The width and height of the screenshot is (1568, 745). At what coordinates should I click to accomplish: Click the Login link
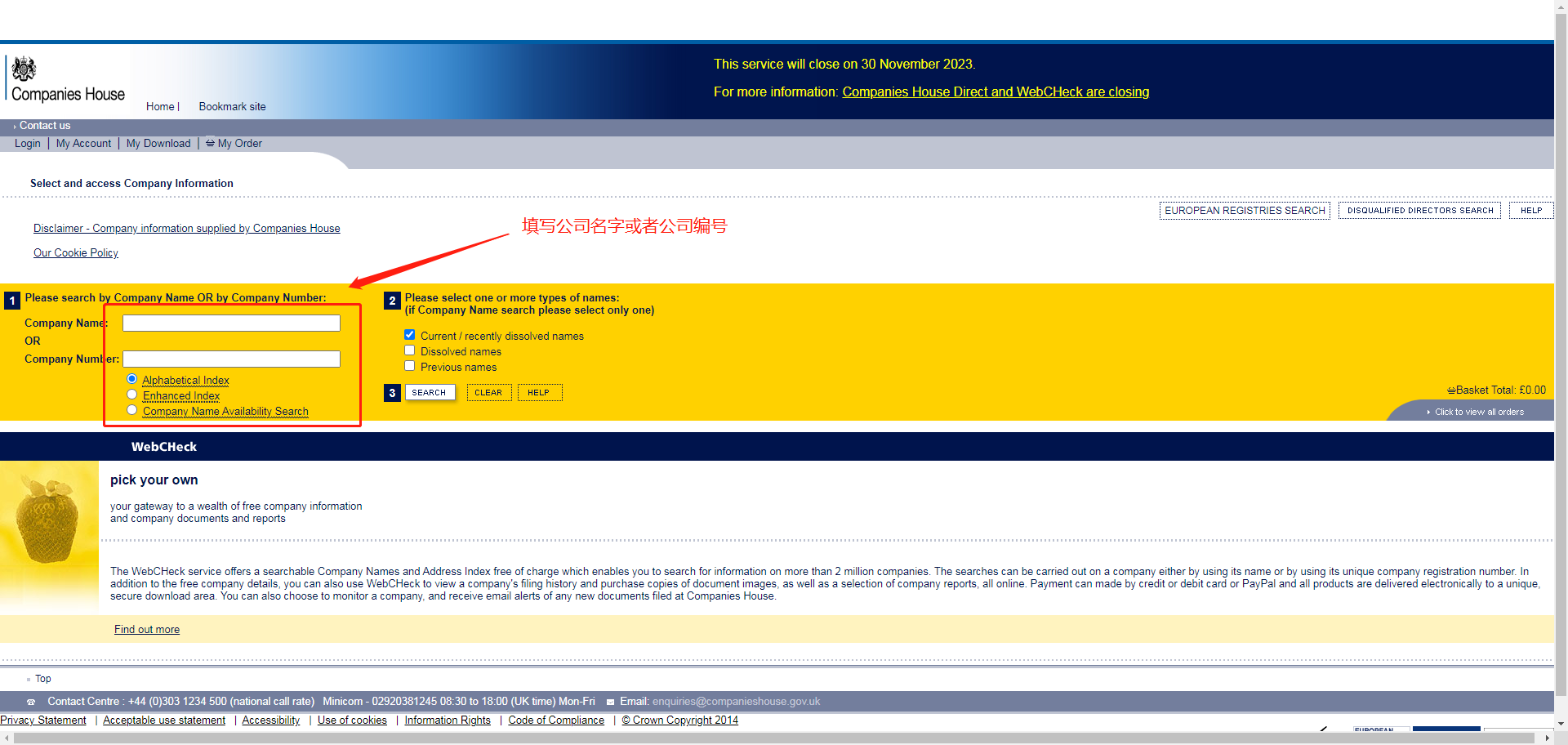coord(27,144)
